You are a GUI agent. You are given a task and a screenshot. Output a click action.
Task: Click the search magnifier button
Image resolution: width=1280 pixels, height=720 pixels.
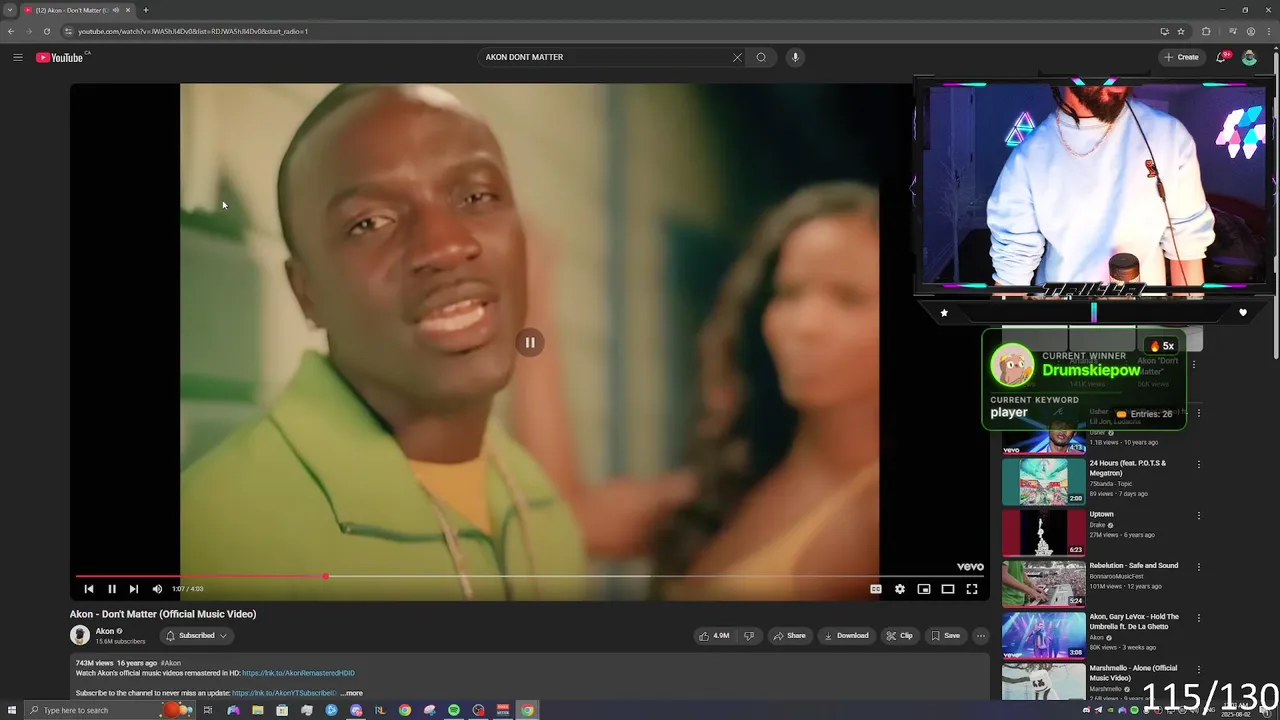[761, 57]
